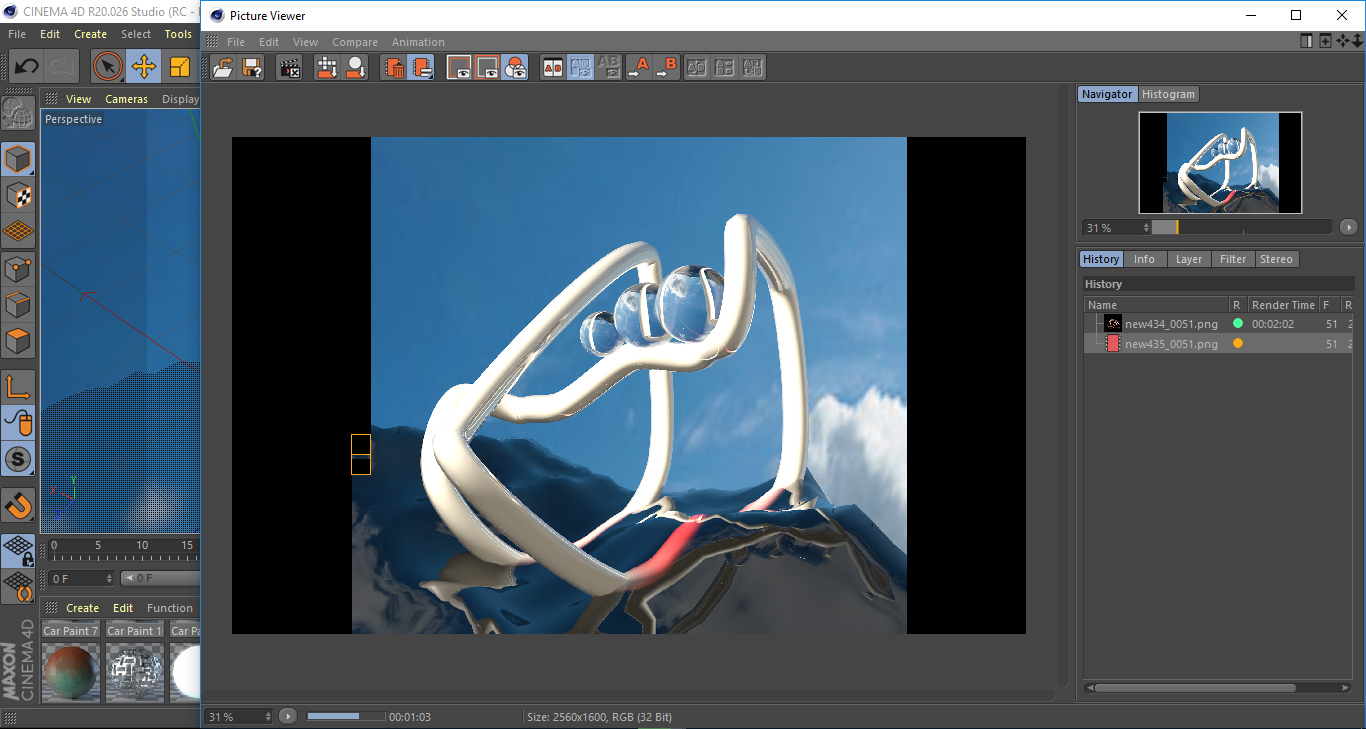Open Picture Viewer File menu
The height and width of the screenshot is (729, 1366).
click(236, 42)
